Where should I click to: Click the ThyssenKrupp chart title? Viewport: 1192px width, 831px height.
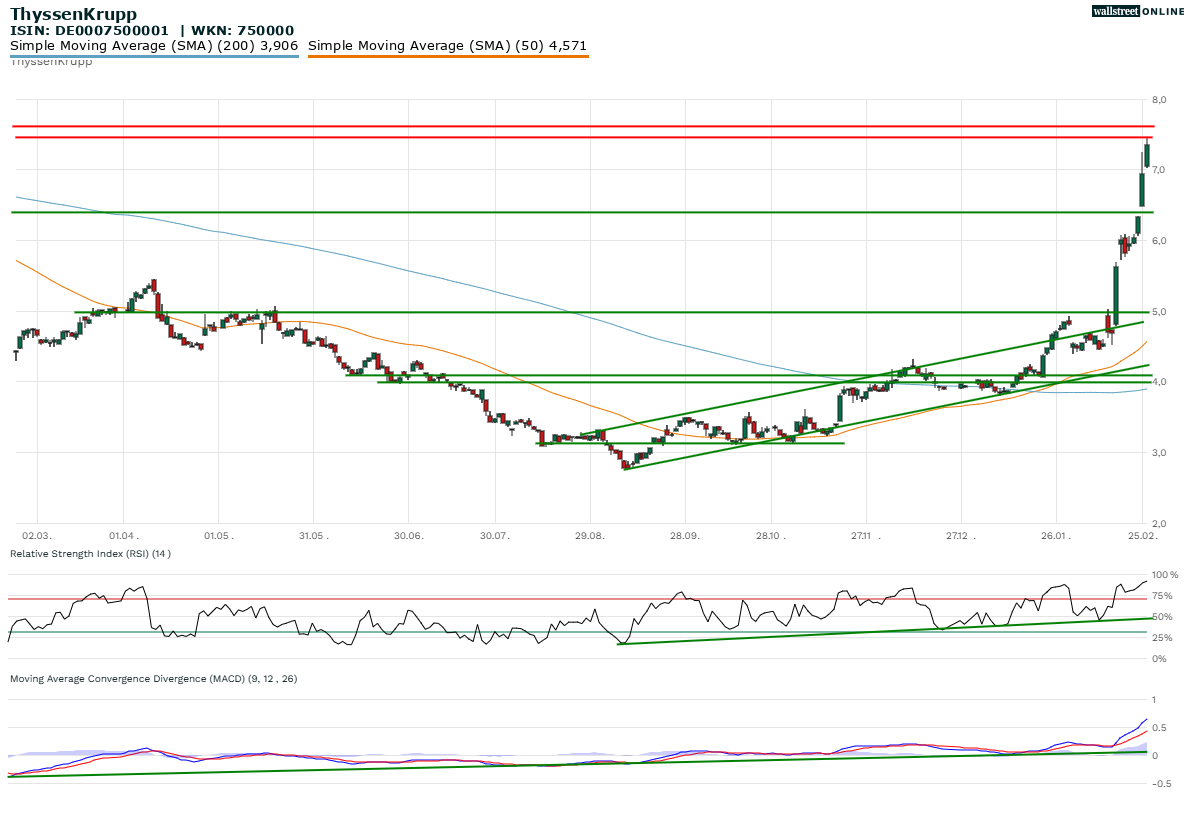pos(74,14)
